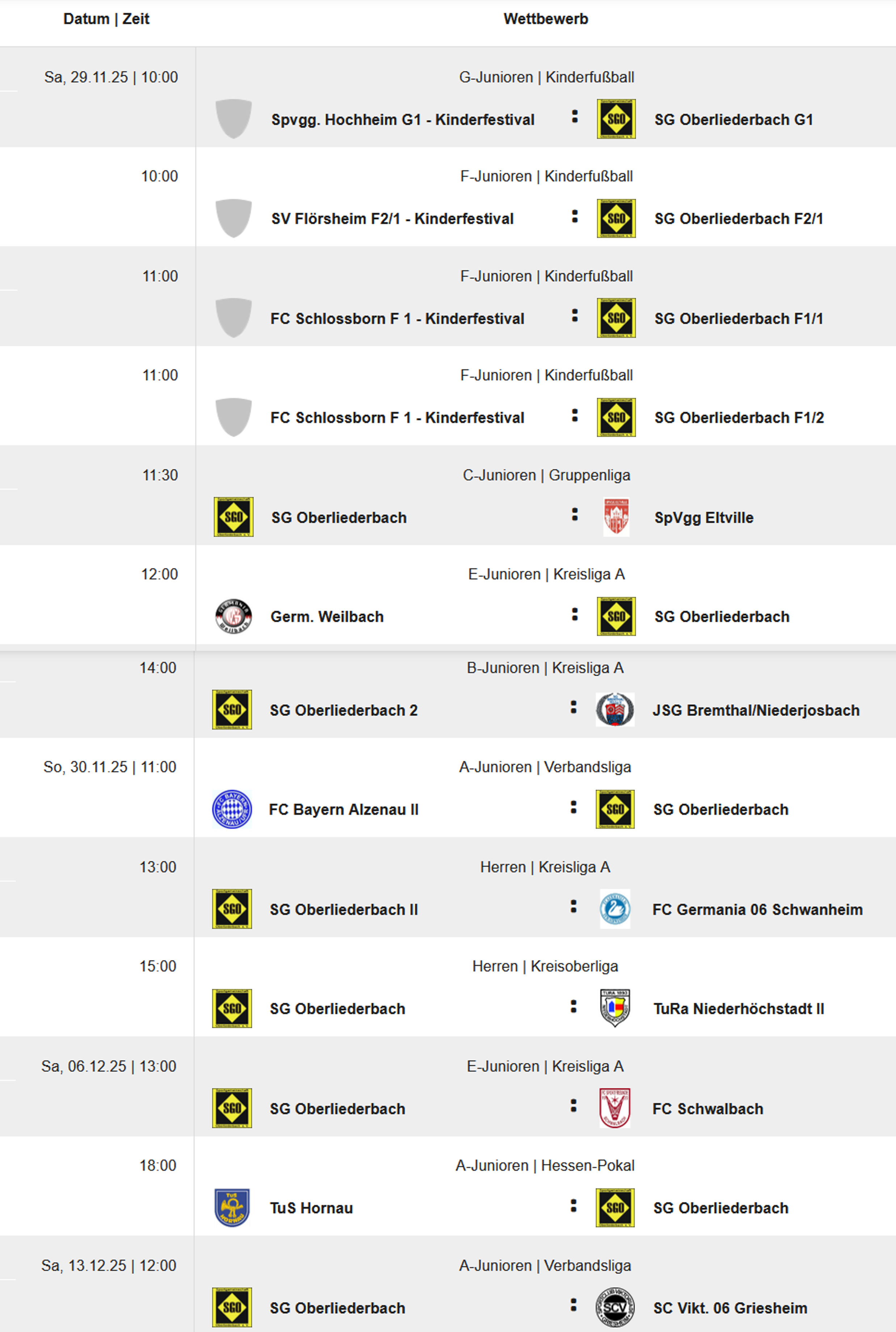The image size is (896, 1332).
Task: Click the TuS Hornau club logo
Action: coord(232,1207)
